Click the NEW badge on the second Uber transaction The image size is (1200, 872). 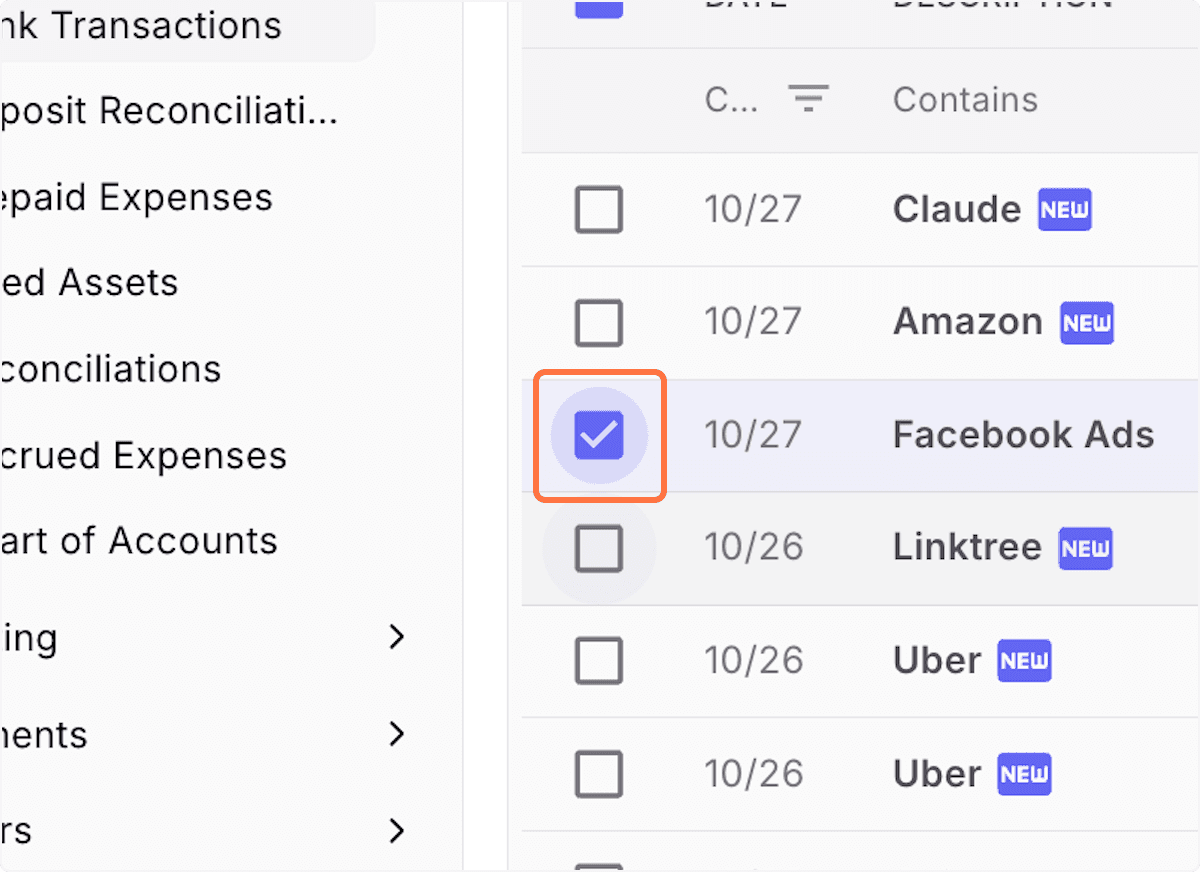(x=1023, y=774)
